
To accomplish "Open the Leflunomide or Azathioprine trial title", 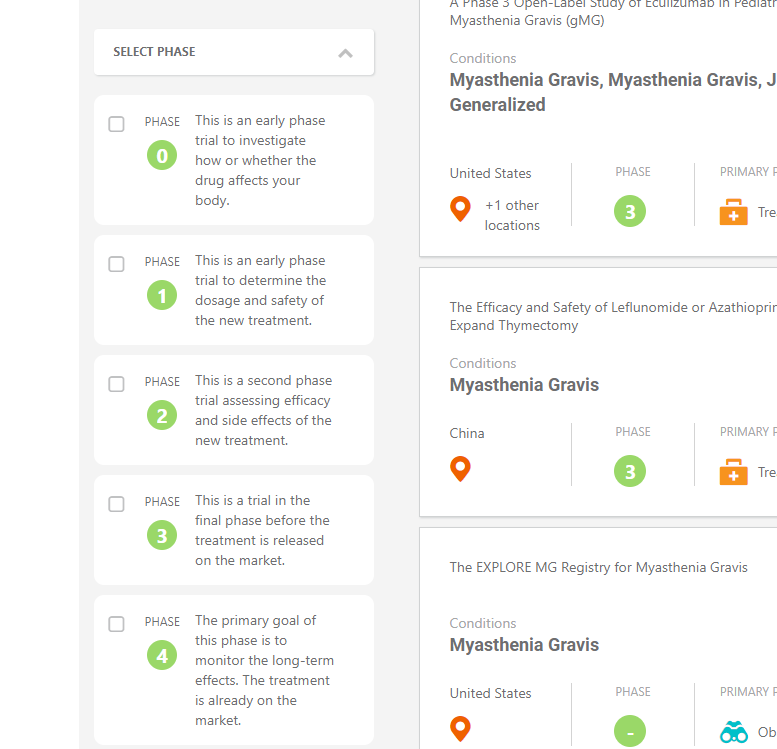I will coord(613,316).
